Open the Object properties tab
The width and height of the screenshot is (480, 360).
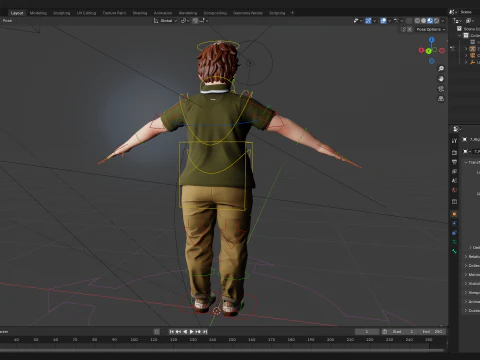pos(454,214)
